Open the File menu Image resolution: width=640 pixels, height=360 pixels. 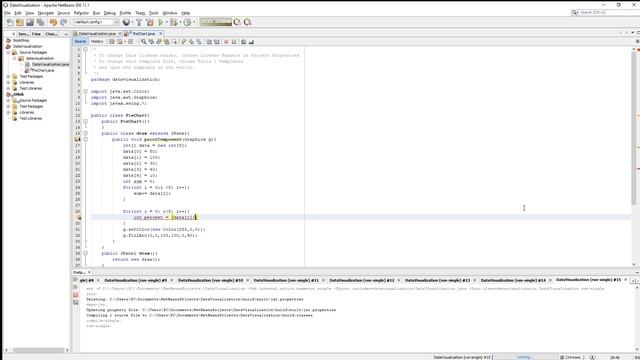[x=7, y=13]
